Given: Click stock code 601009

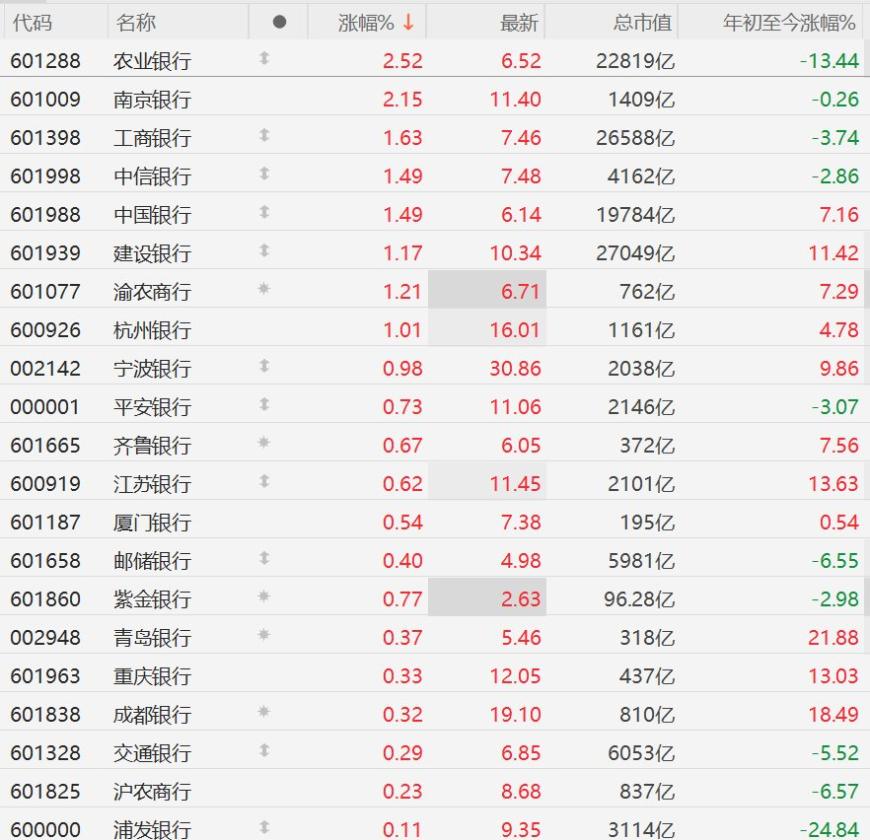Looking at the screenshot, I should (45, 99).
